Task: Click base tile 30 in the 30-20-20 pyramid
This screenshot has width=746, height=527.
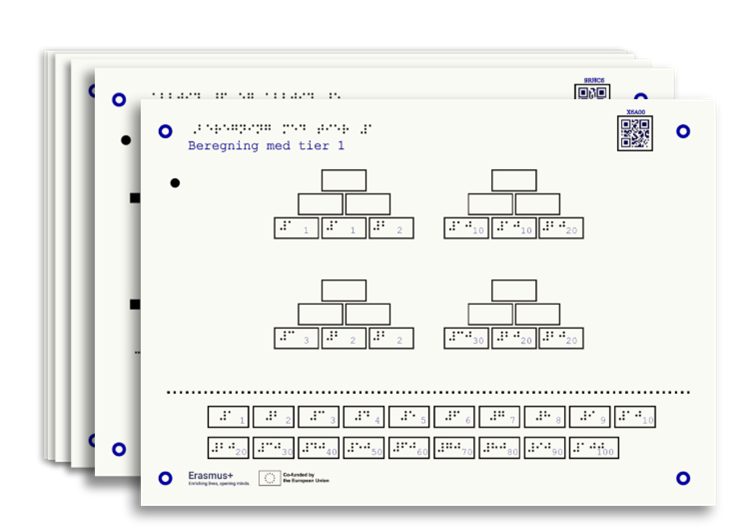Action: pyautogui.click(x=466, y=338)
